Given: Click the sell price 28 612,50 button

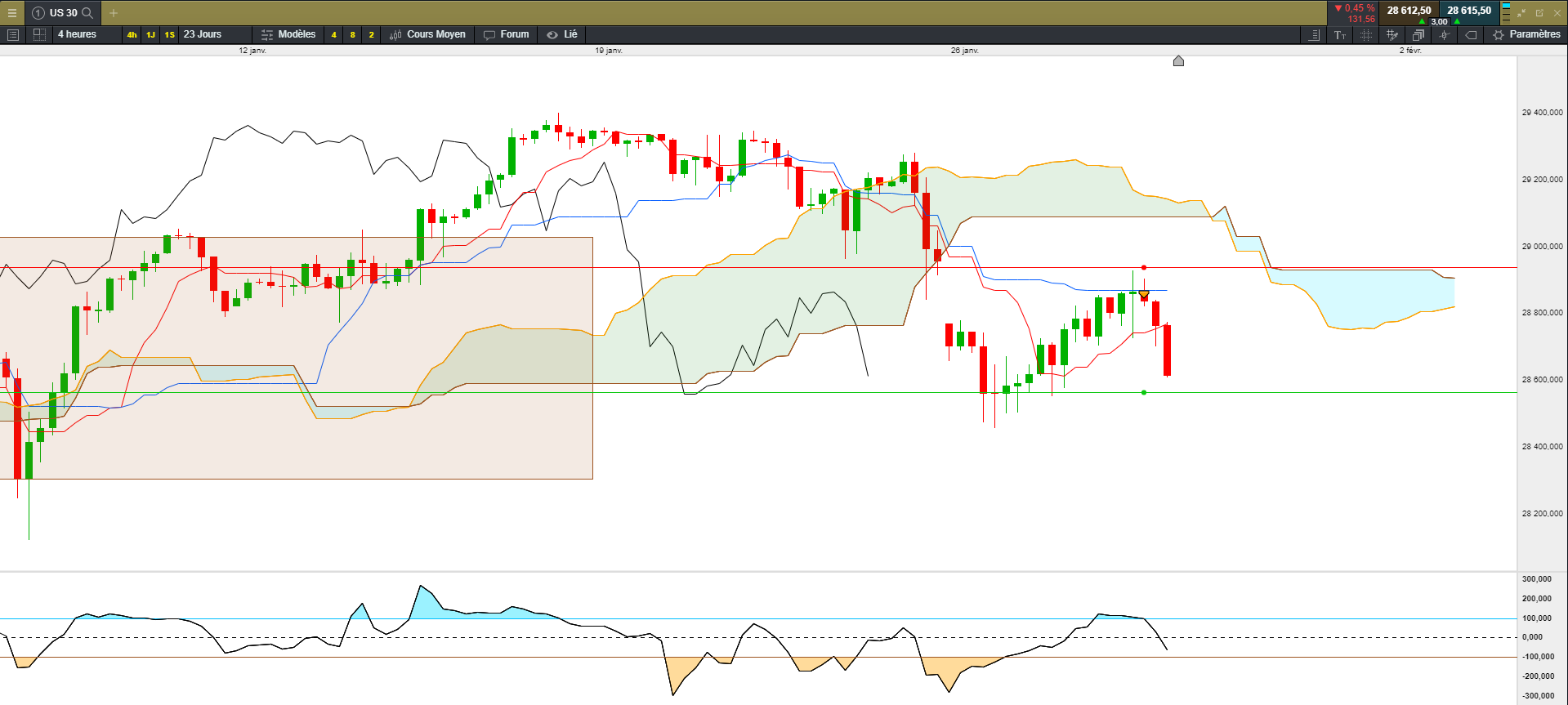Looking at the screenshot, I should pos(1409,11).
